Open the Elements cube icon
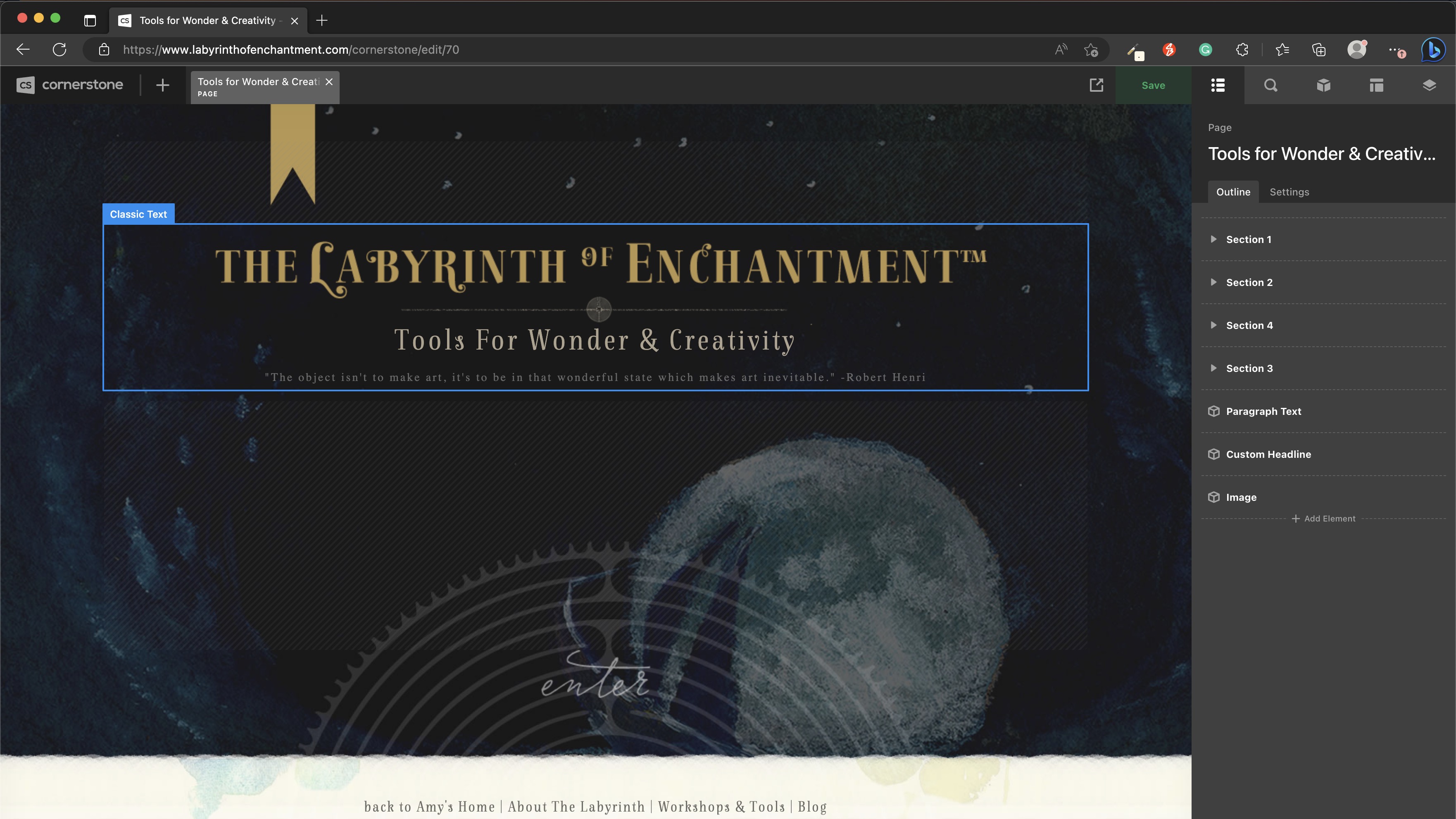The image size is (1456, 819). pyautogui.click(x=1324, y=86)
